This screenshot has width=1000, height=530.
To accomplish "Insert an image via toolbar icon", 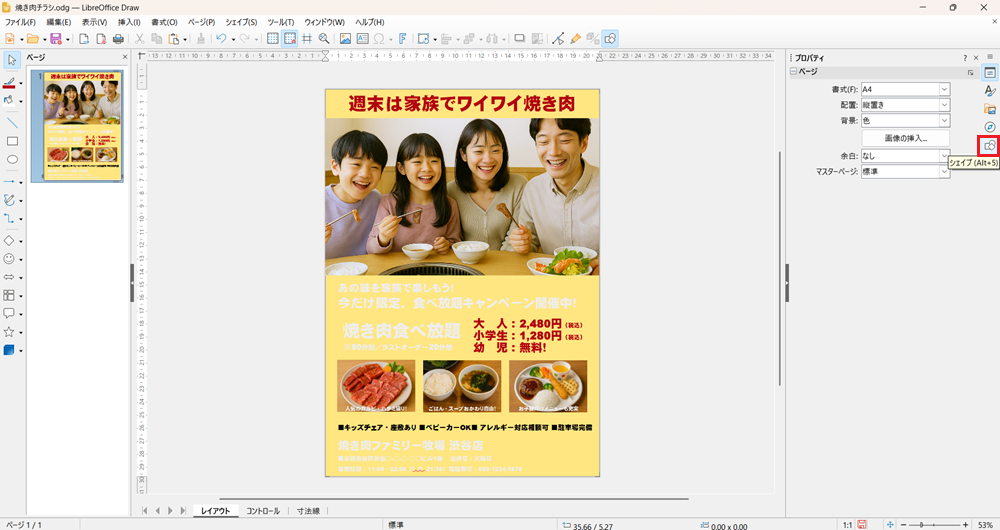I will point(345,39).
